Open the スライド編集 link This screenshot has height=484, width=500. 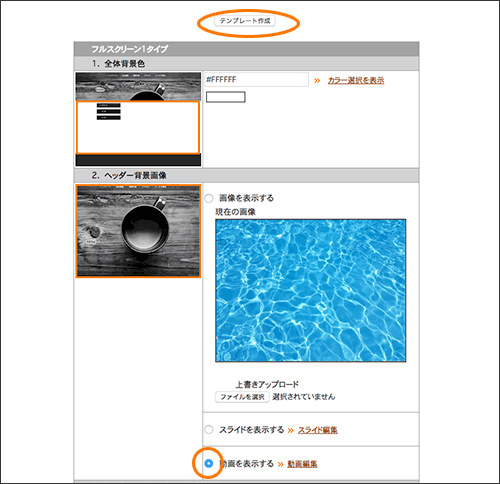click(x=317, y=430)
